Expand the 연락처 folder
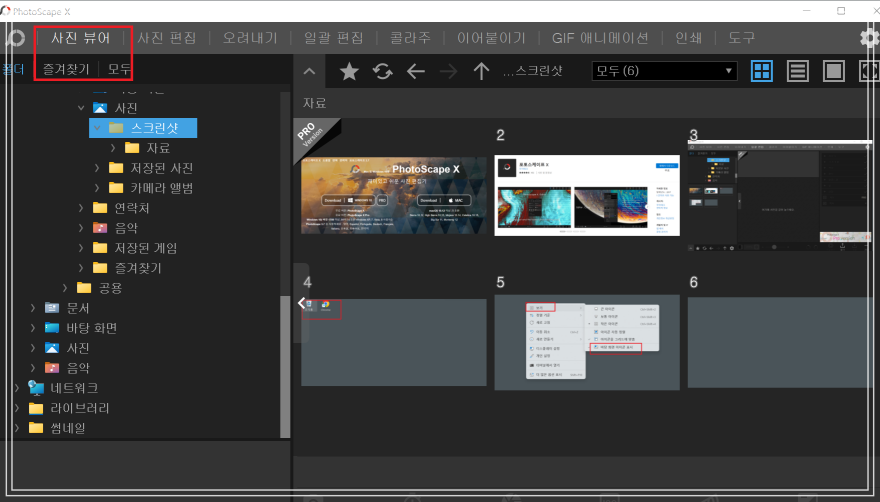Viewport: 880px width, 502px height. coord(81,208)
